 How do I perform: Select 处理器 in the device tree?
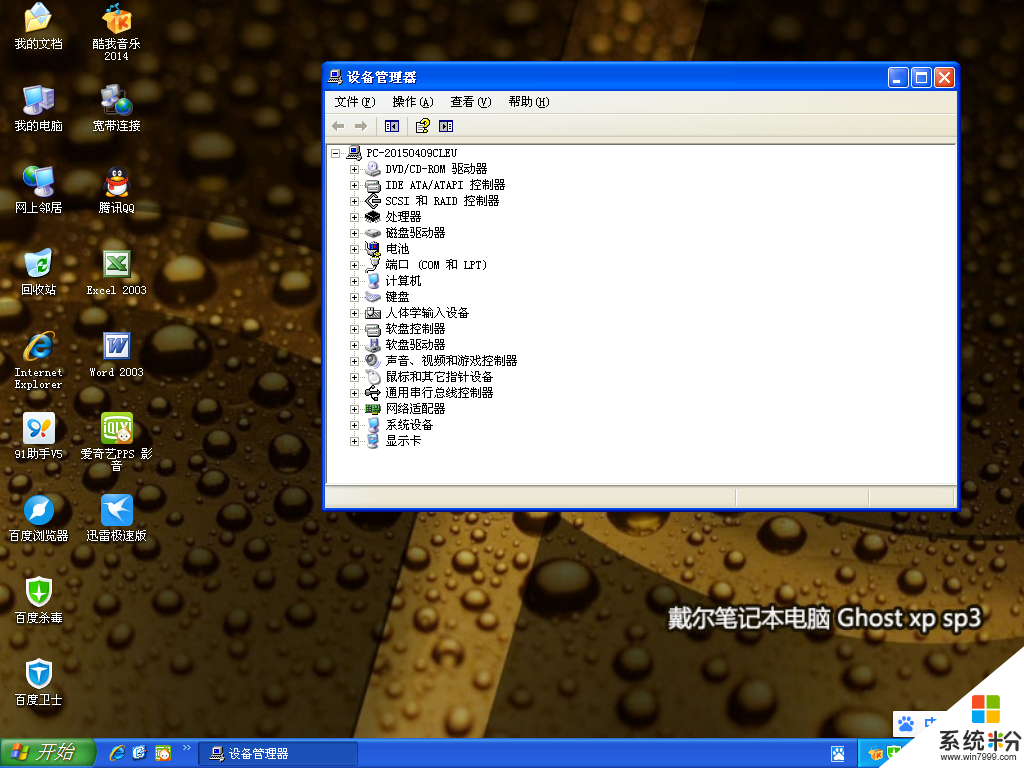point(403,217)
